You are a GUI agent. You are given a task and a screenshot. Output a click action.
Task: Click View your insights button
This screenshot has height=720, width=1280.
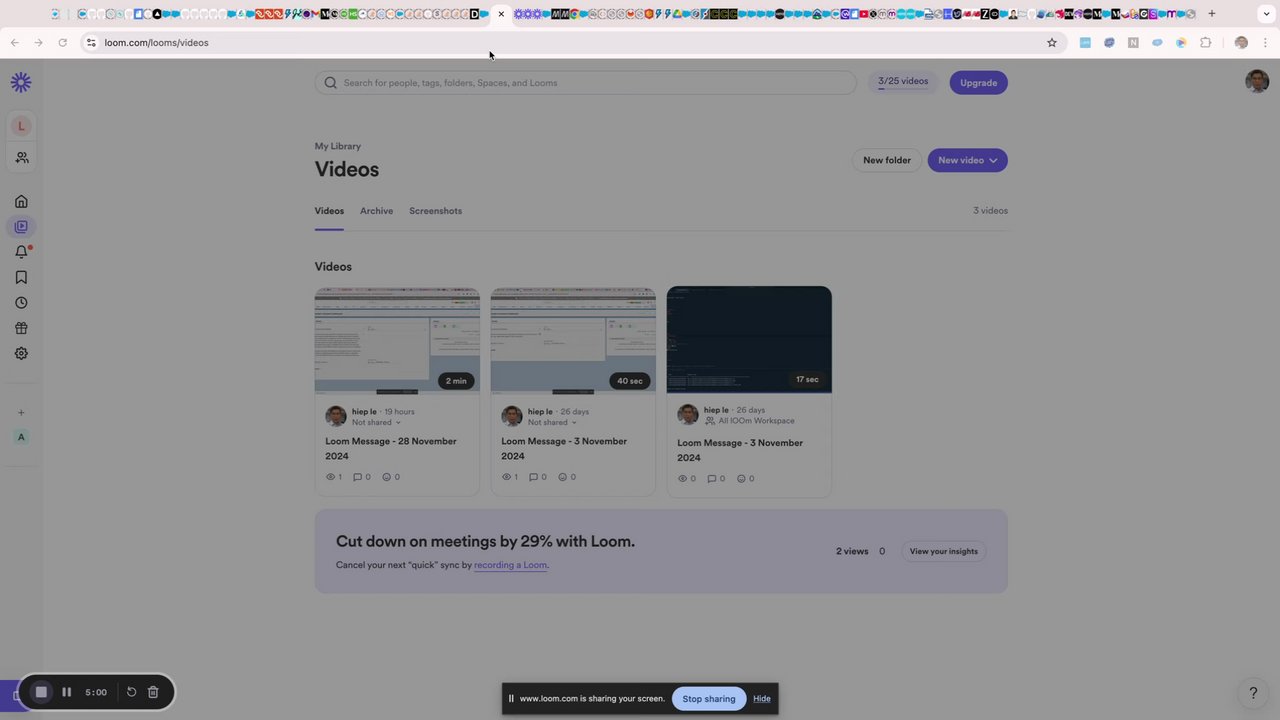(x=943, y=551)
